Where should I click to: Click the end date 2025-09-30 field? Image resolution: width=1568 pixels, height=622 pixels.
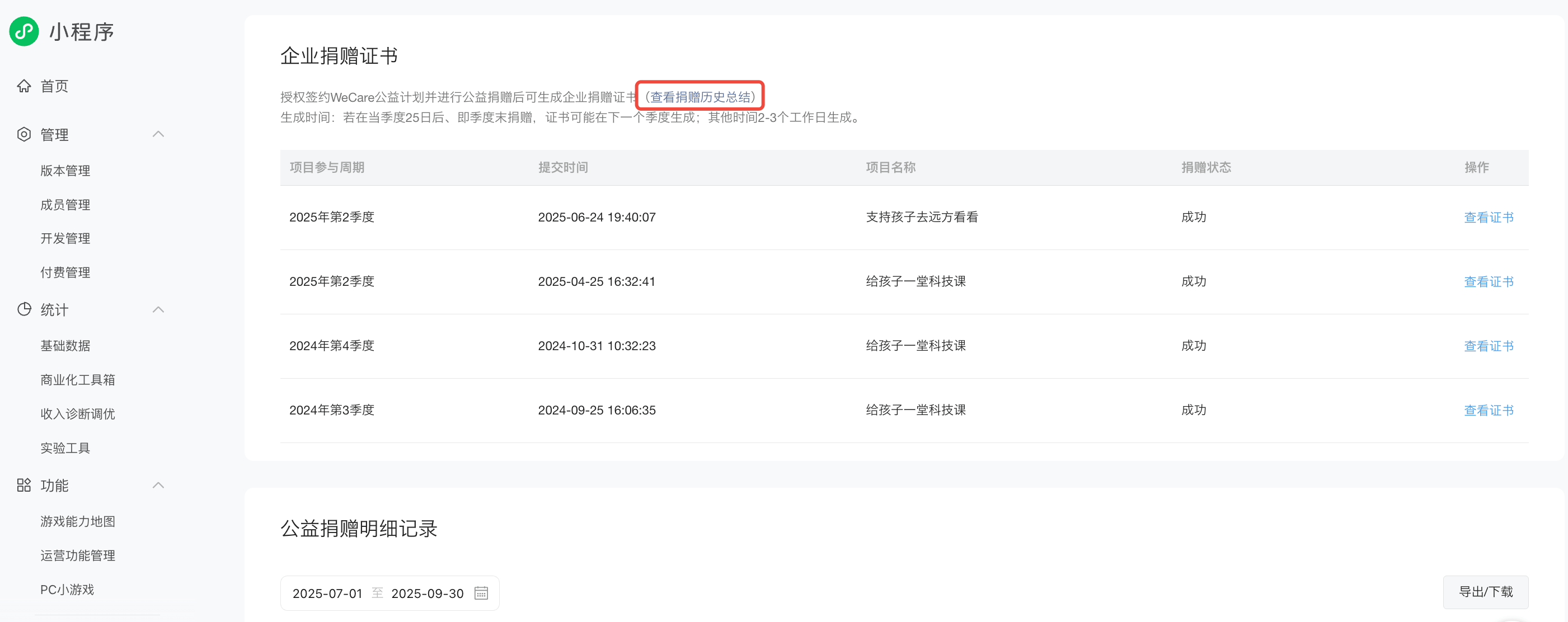coord(428,593)
